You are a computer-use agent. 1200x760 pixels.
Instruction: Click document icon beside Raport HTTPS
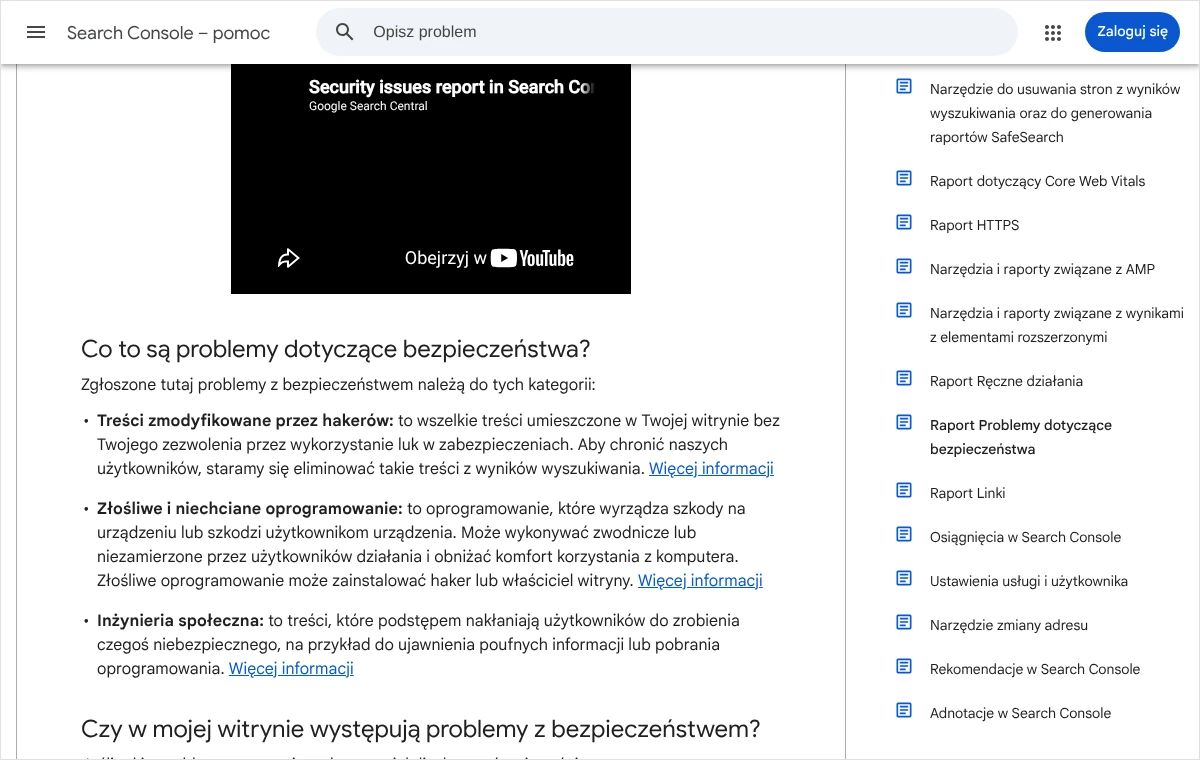[904, 223]
